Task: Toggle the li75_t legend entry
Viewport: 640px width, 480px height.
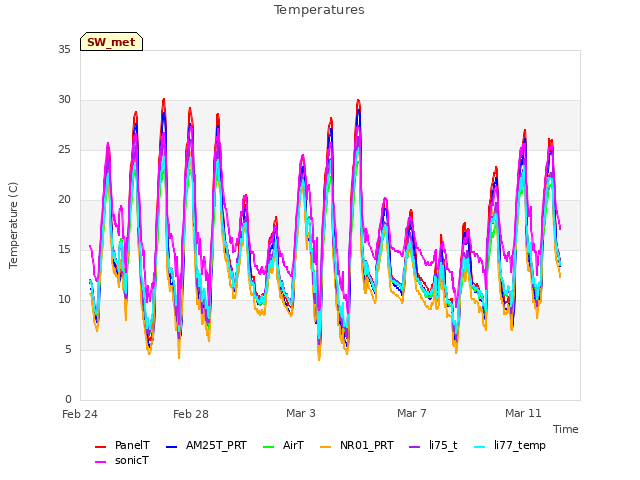Action: coord(433,445)
